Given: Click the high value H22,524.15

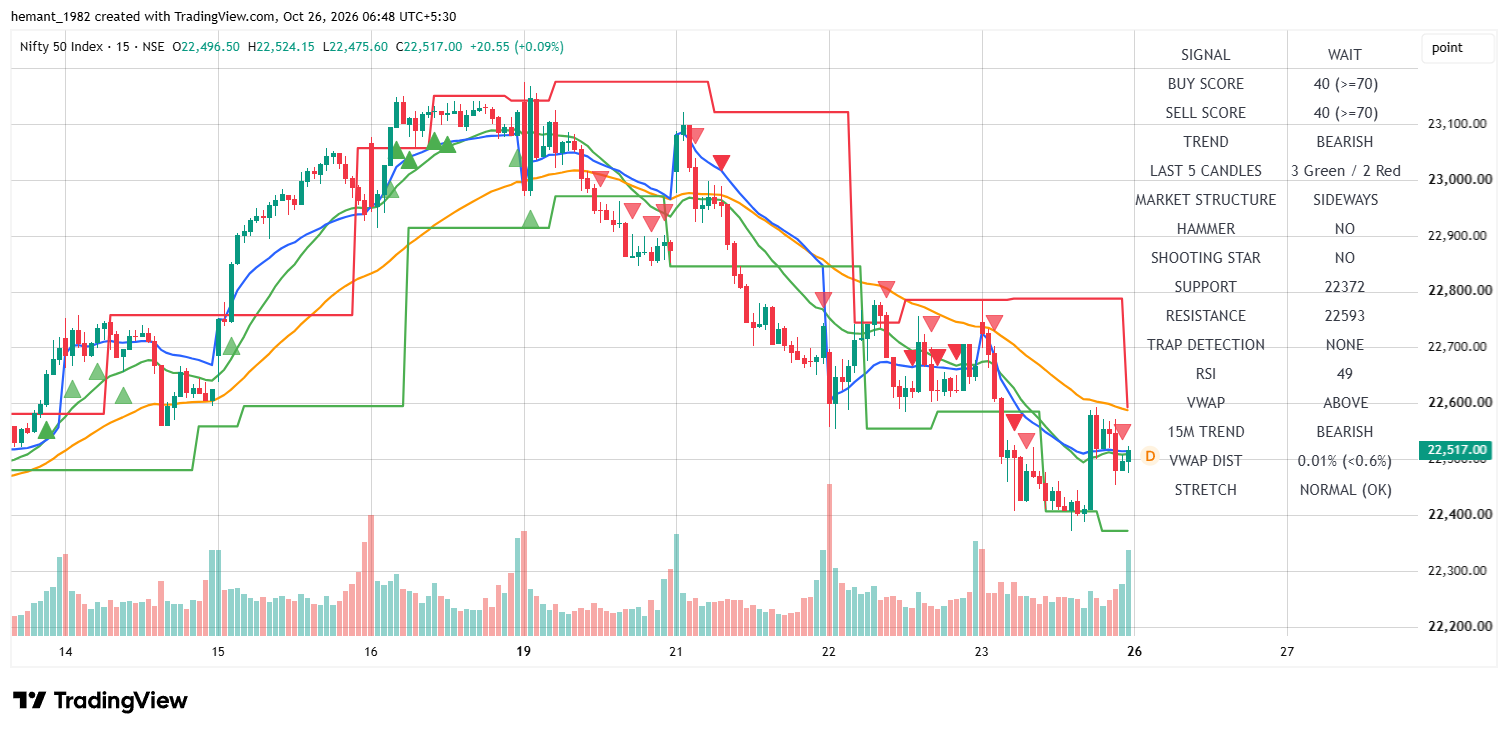Looking at the screenshot, I should click(282, 46).
